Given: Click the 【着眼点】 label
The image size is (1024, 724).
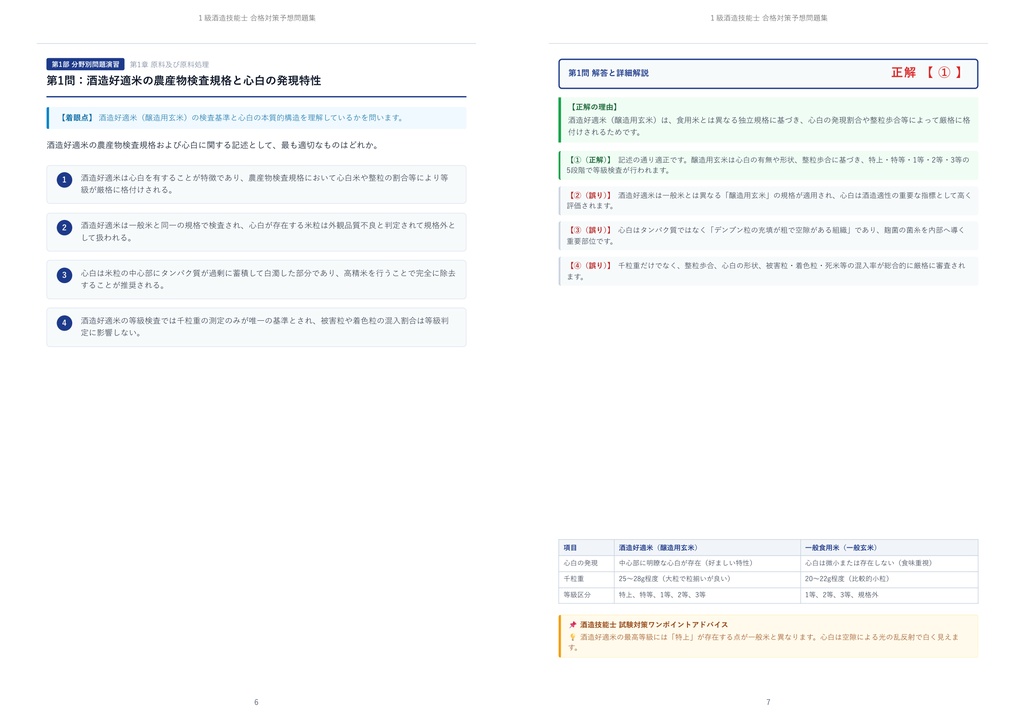Looking at the screenshot, I should 76,118.
